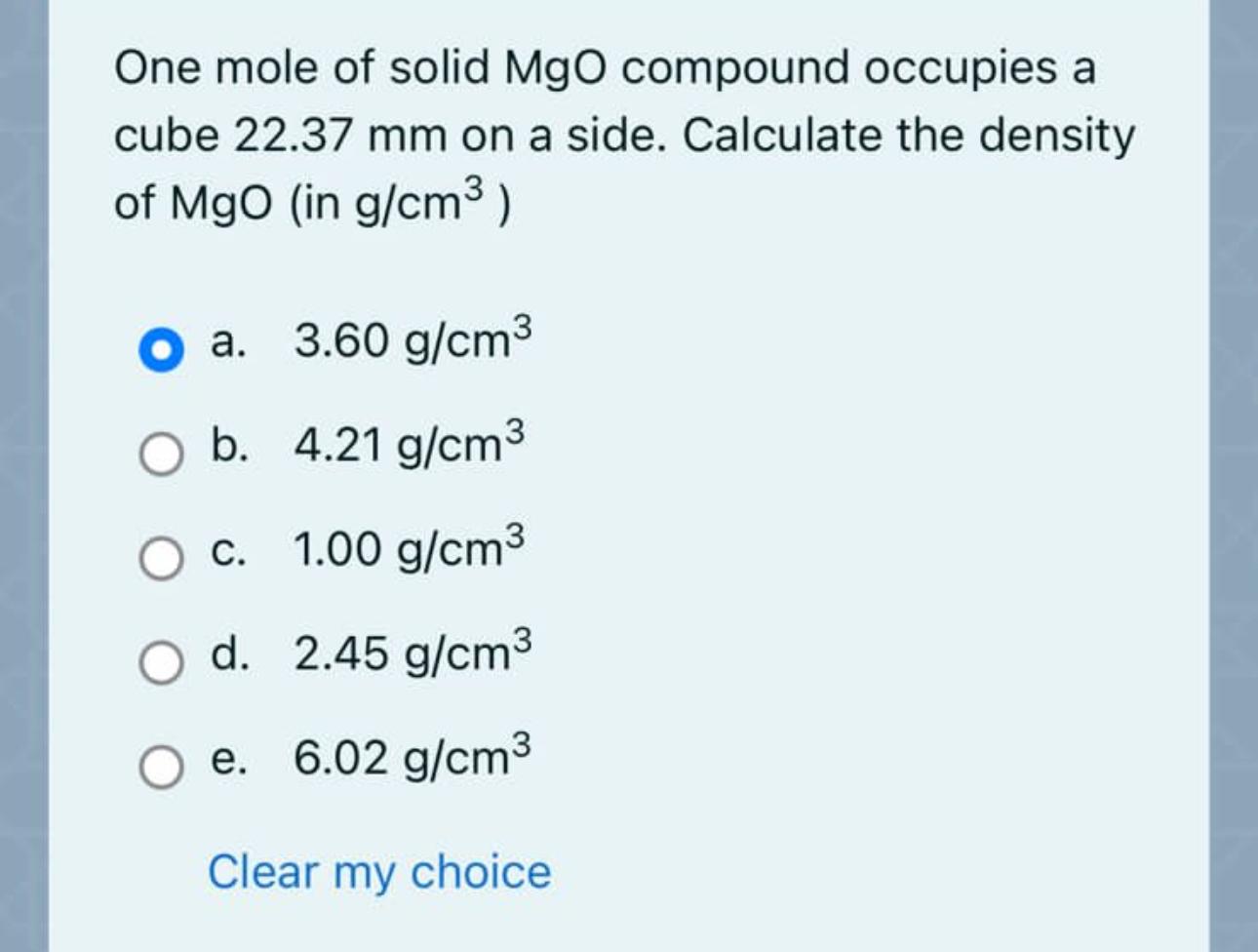Image resolution: width=1258 pixels, height=952 pixels.
Task: Select radio button for option d
Action: (162, 662)
